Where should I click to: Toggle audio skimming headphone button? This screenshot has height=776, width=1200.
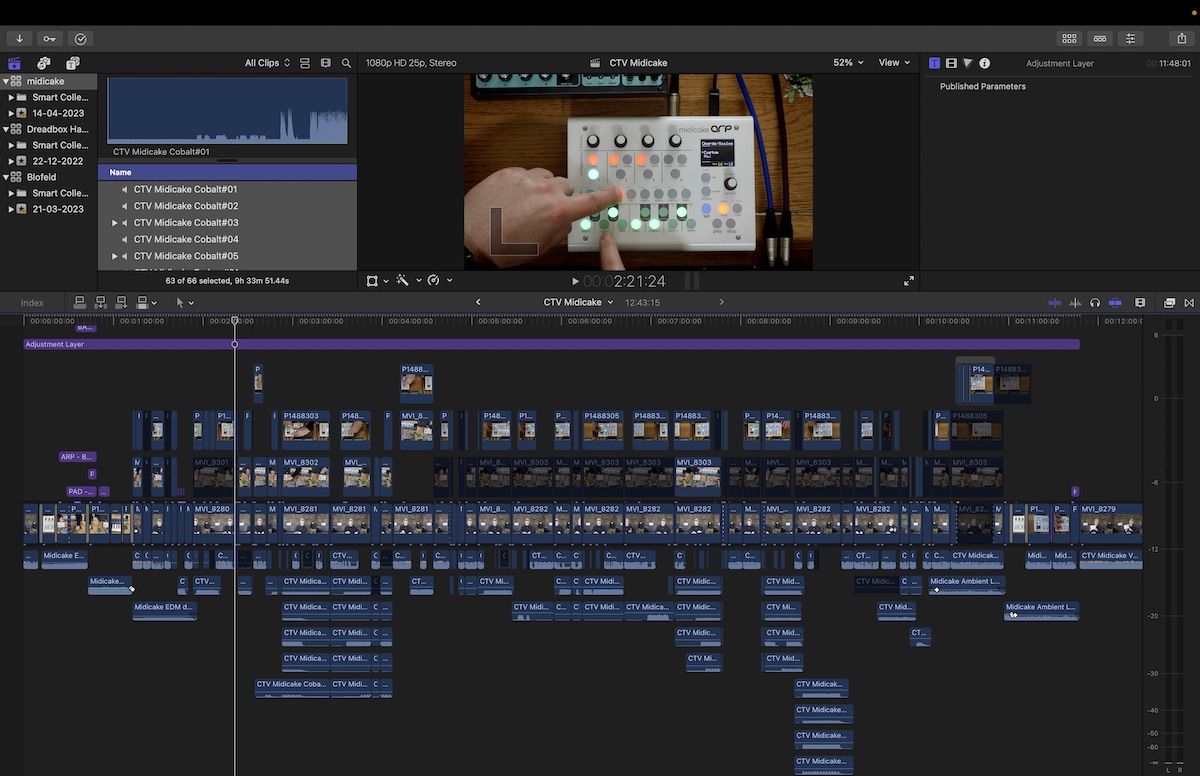[x=1095, y=302]
